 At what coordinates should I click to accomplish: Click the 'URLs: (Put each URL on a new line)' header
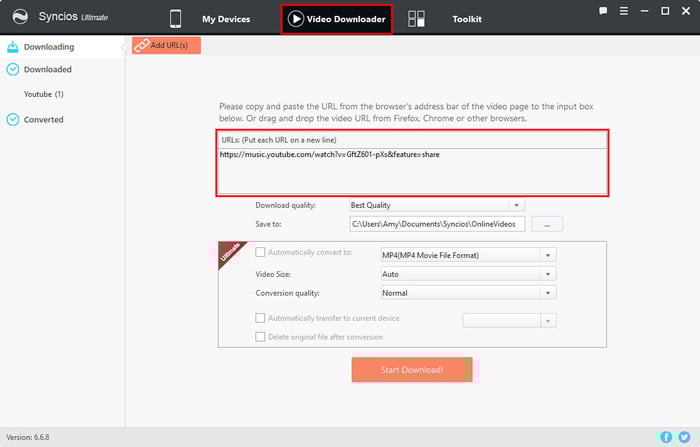coord(279,140)
